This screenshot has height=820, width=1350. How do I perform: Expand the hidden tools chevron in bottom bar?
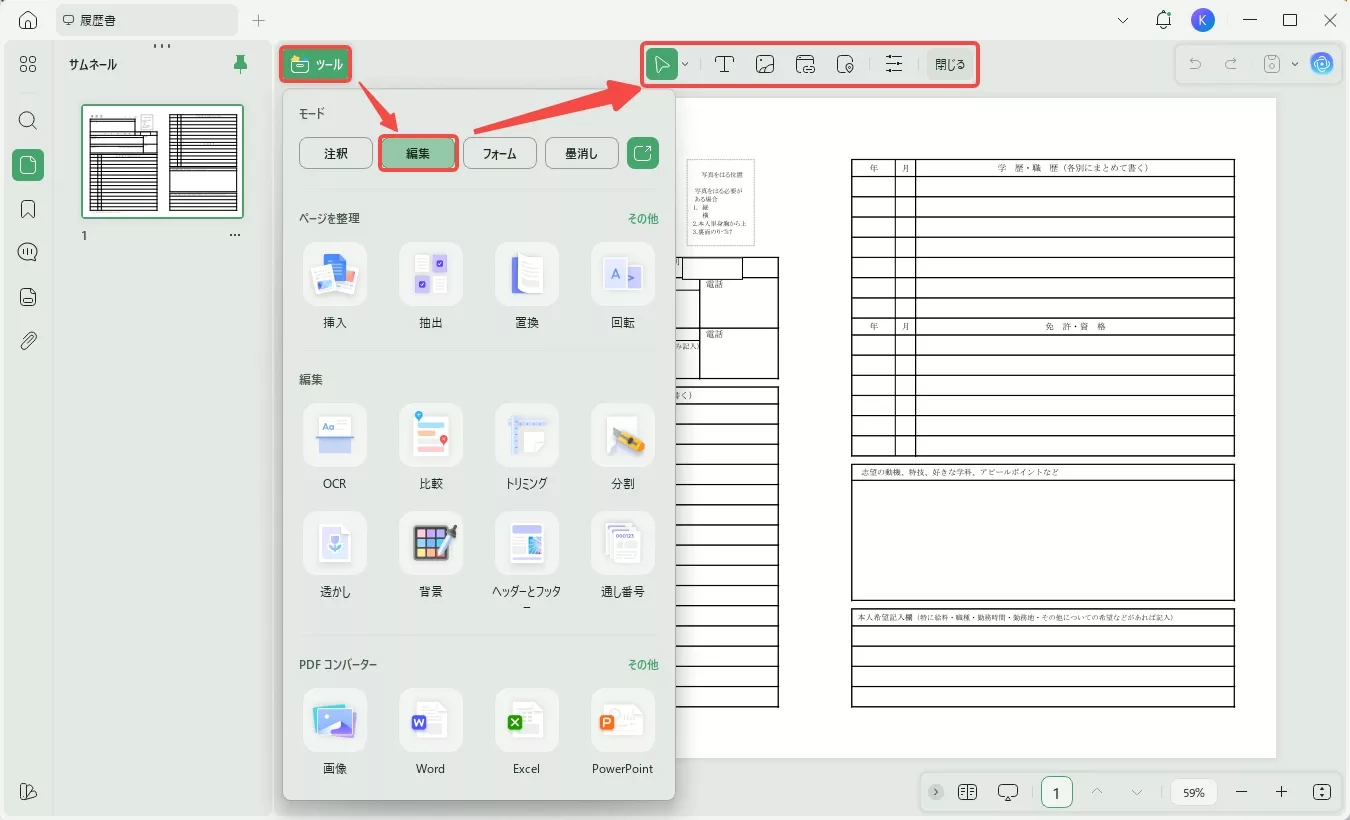(x=936, y=792)
